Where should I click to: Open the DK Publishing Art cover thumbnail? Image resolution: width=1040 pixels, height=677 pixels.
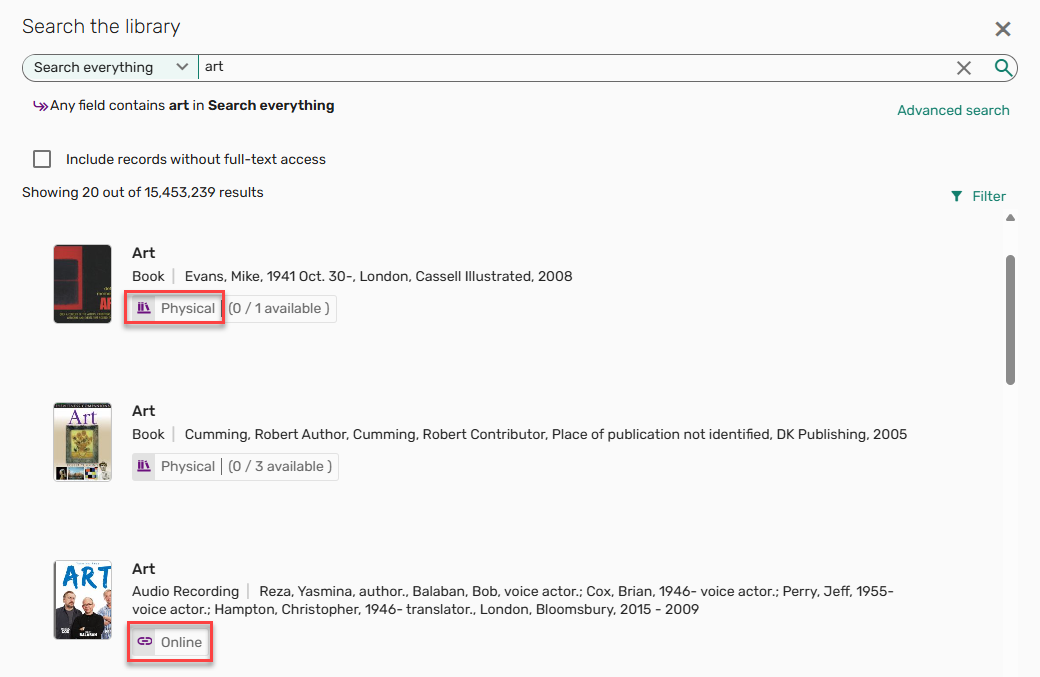pyautogui.click(x=82, y=442)
